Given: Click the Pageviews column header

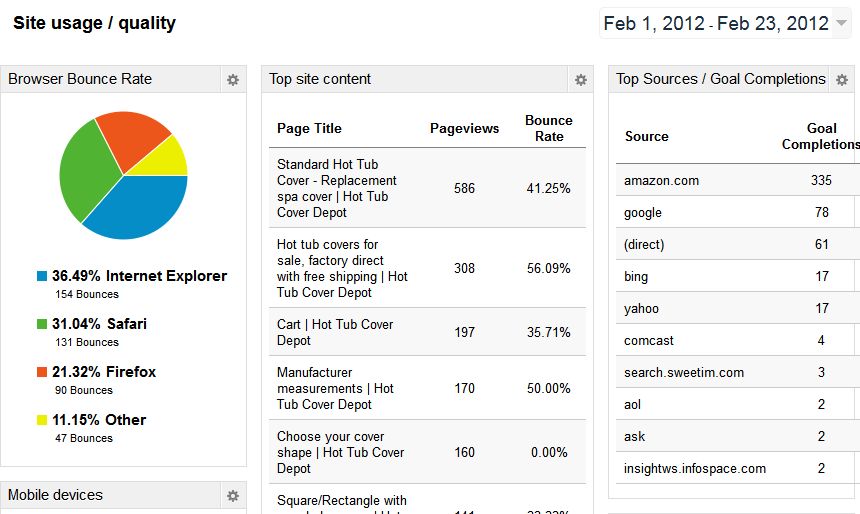Looking at the screenshot, I should [x=464, y=128].
